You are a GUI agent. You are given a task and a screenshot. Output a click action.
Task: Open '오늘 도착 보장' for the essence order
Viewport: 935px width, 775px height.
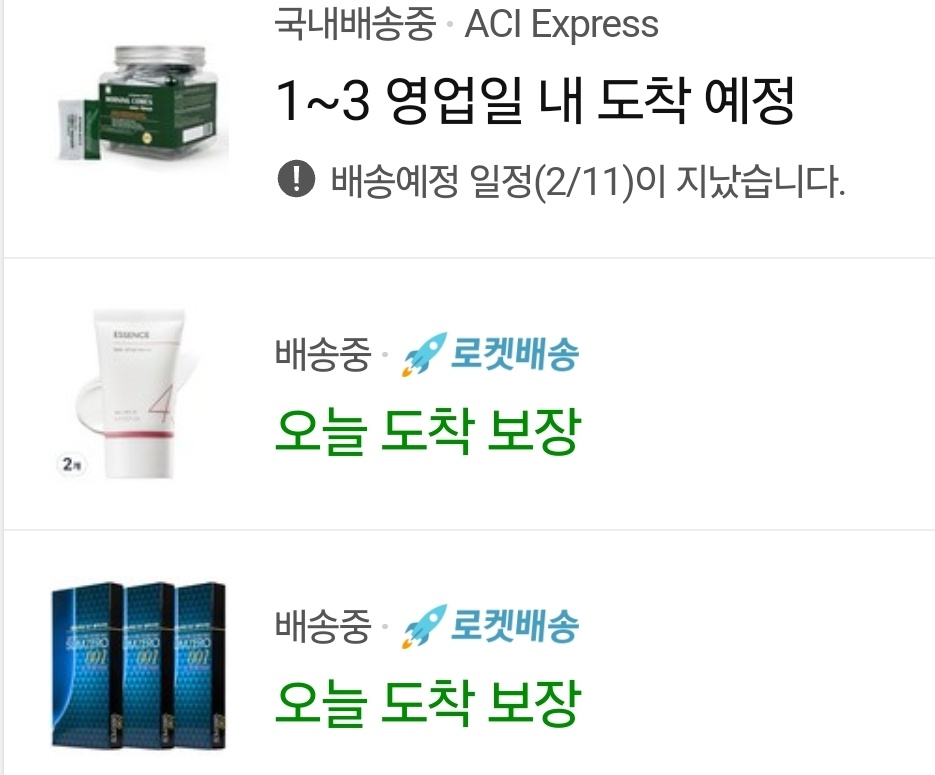[x=427, y=432]
